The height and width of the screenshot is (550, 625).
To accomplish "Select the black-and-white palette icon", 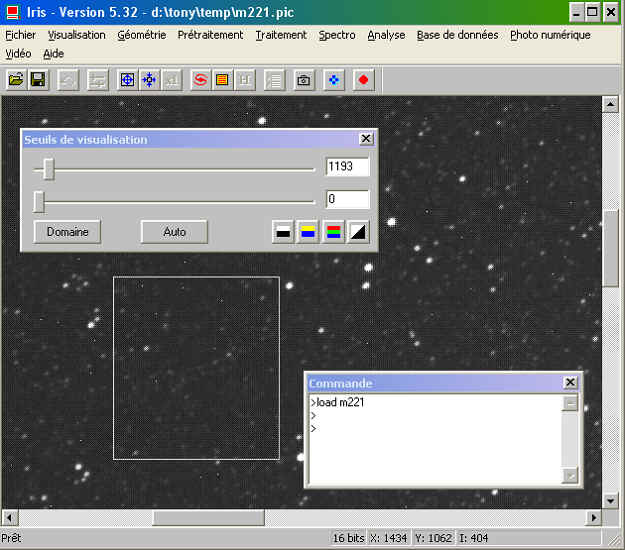I will (283, 232).
